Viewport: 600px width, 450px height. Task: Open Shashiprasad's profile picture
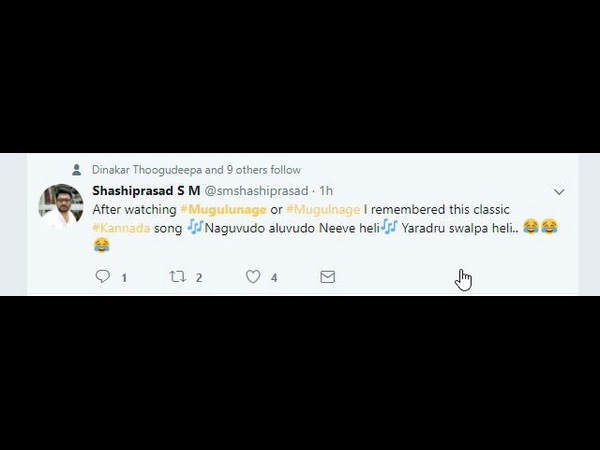click(61, 206)
